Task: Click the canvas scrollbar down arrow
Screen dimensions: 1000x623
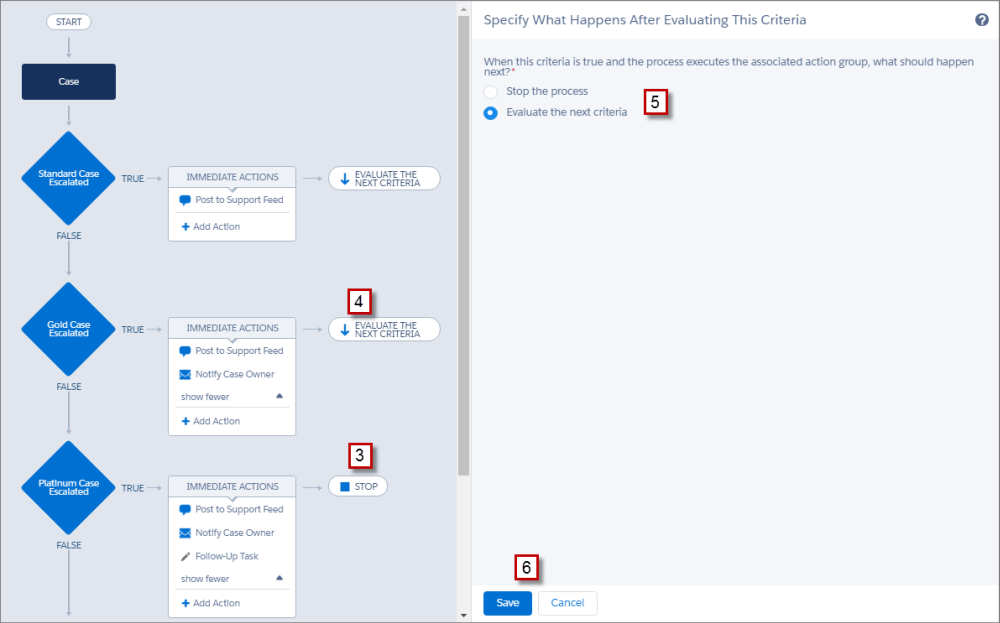Action: [x=464, y=616]
